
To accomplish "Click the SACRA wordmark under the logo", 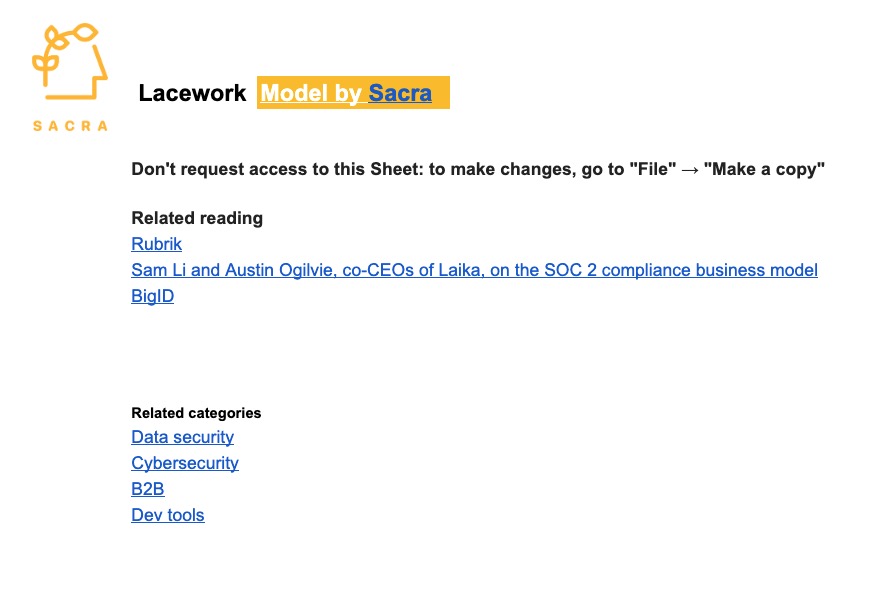I will [70, 126].
